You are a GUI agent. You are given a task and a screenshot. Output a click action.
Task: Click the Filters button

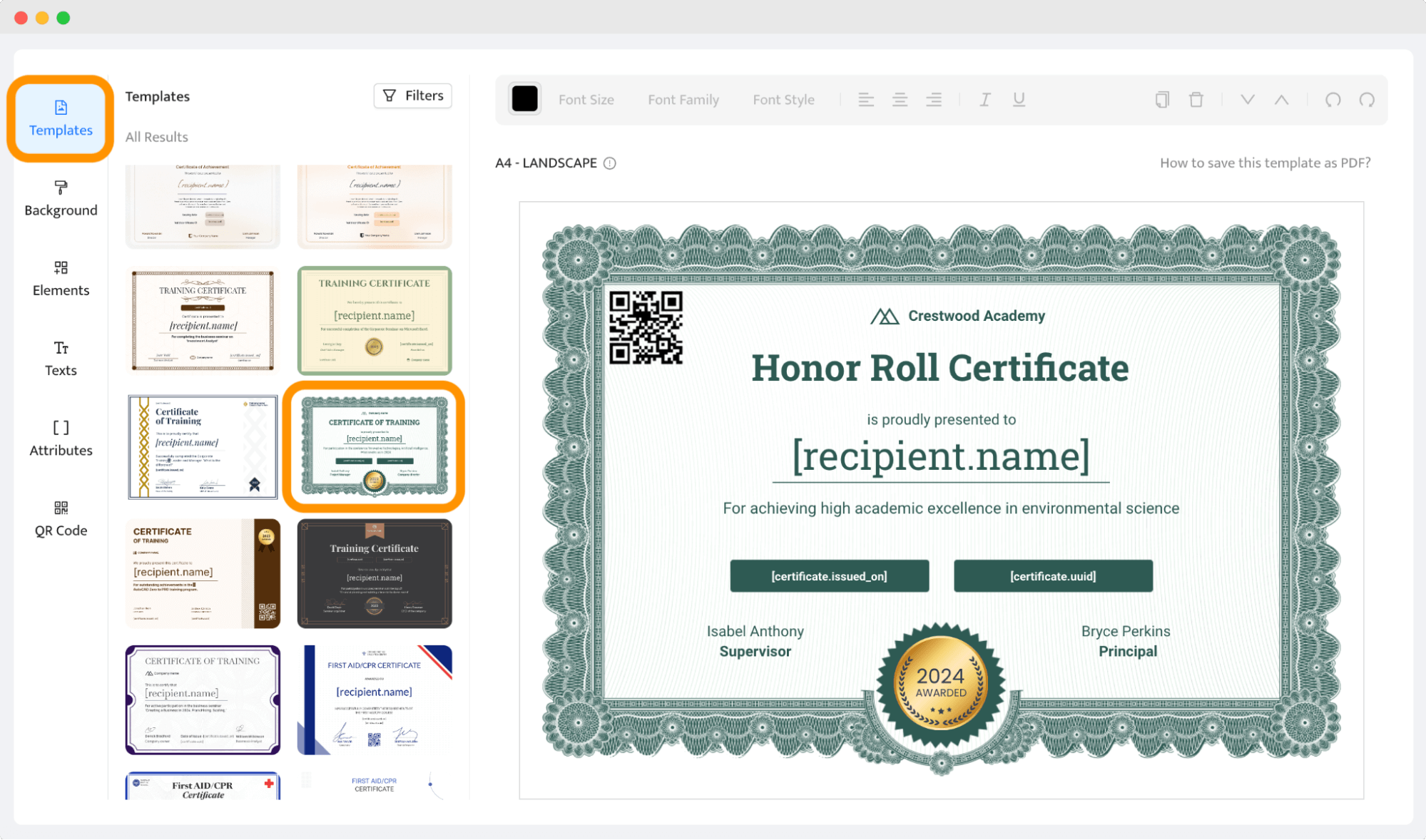(x=413, y=96)
